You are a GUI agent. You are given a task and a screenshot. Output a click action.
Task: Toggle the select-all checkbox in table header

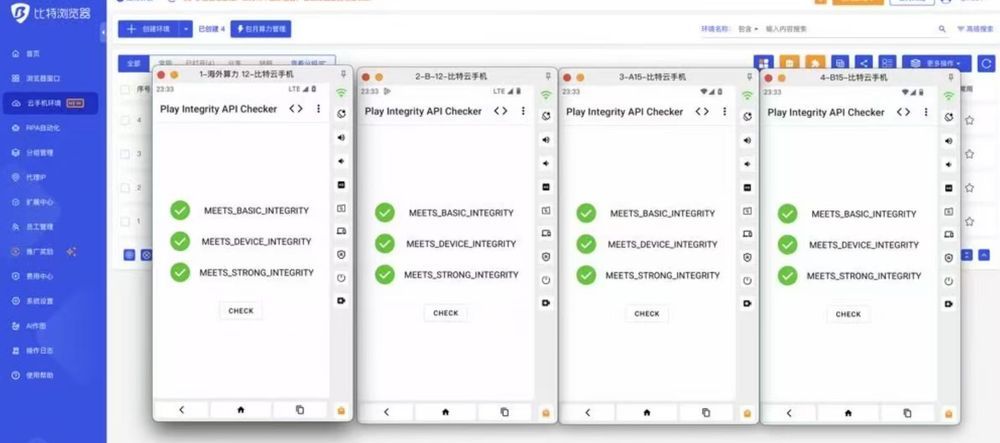pyautogui.click(x=125, y=89)
